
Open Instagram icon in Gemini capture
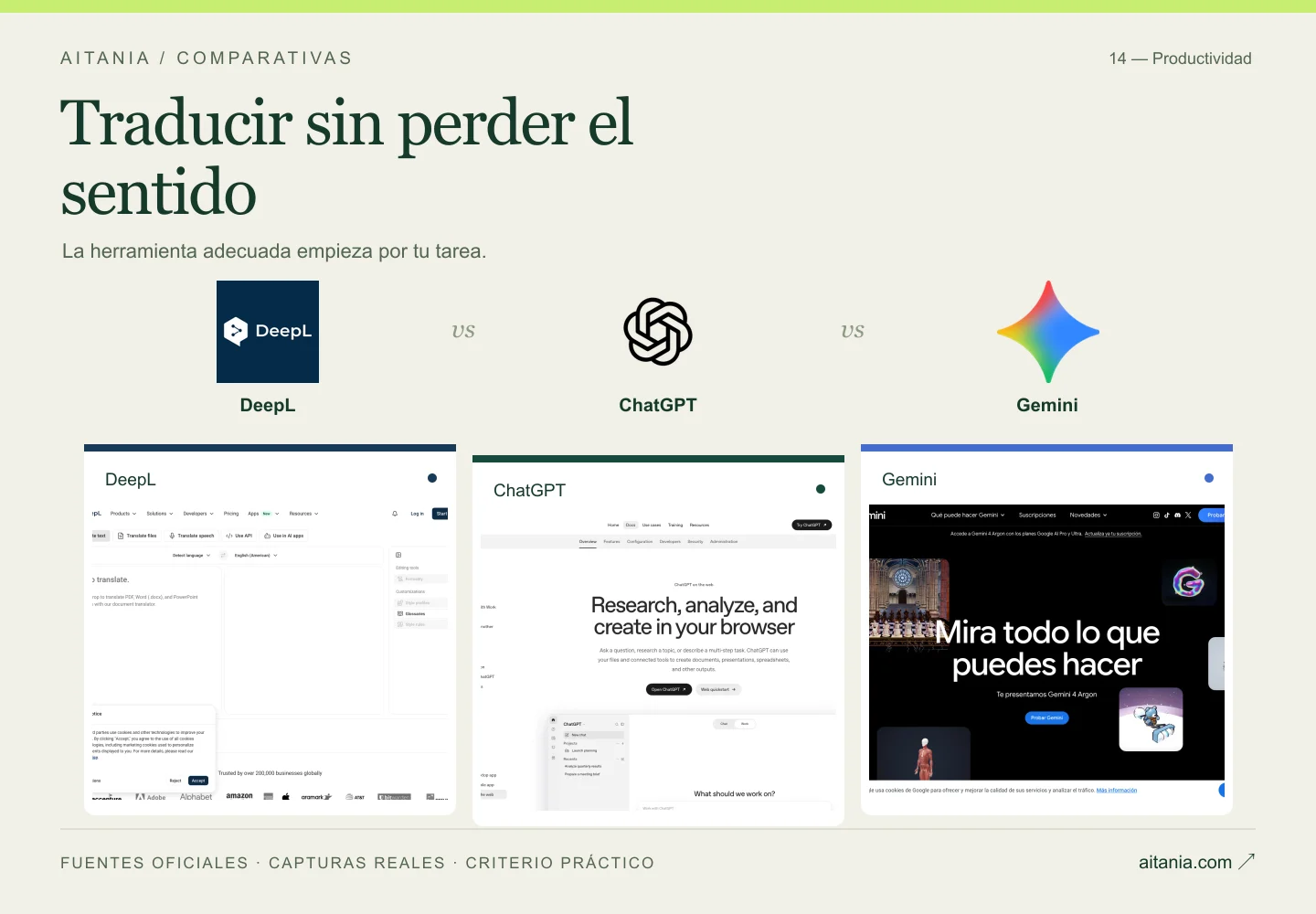pos(1156,515)
